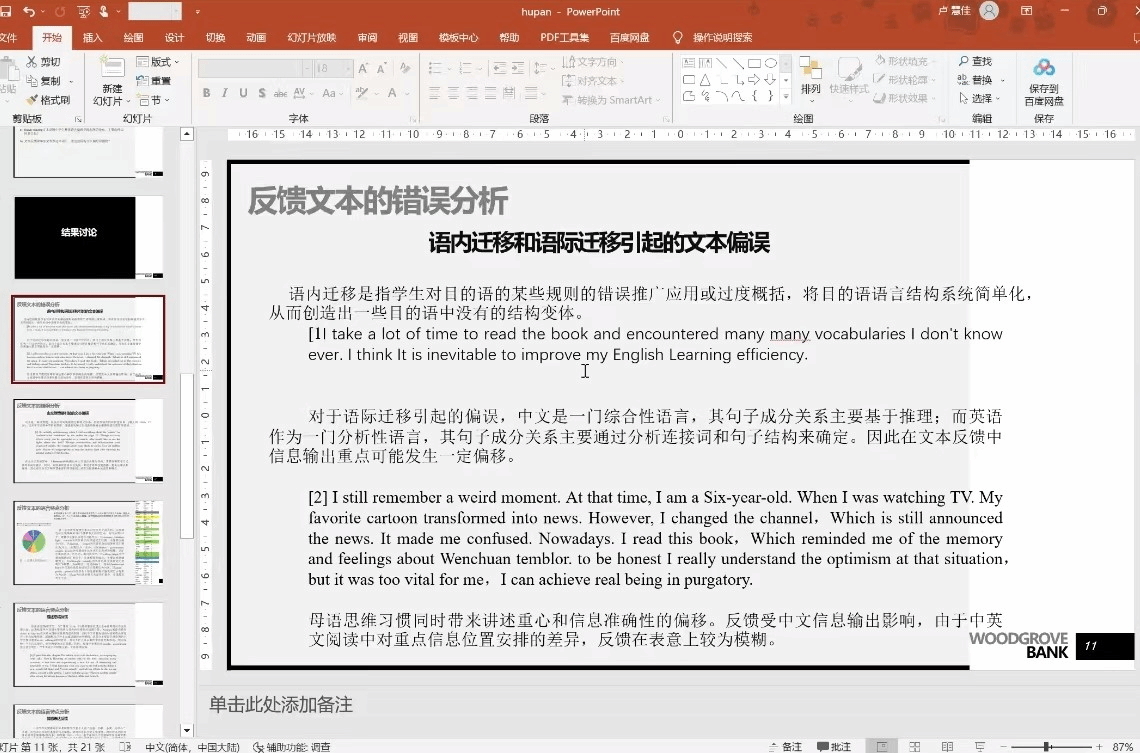Toggle the Comments (批注) pane
Screen dimensions: 1140x753
[835, 746]
